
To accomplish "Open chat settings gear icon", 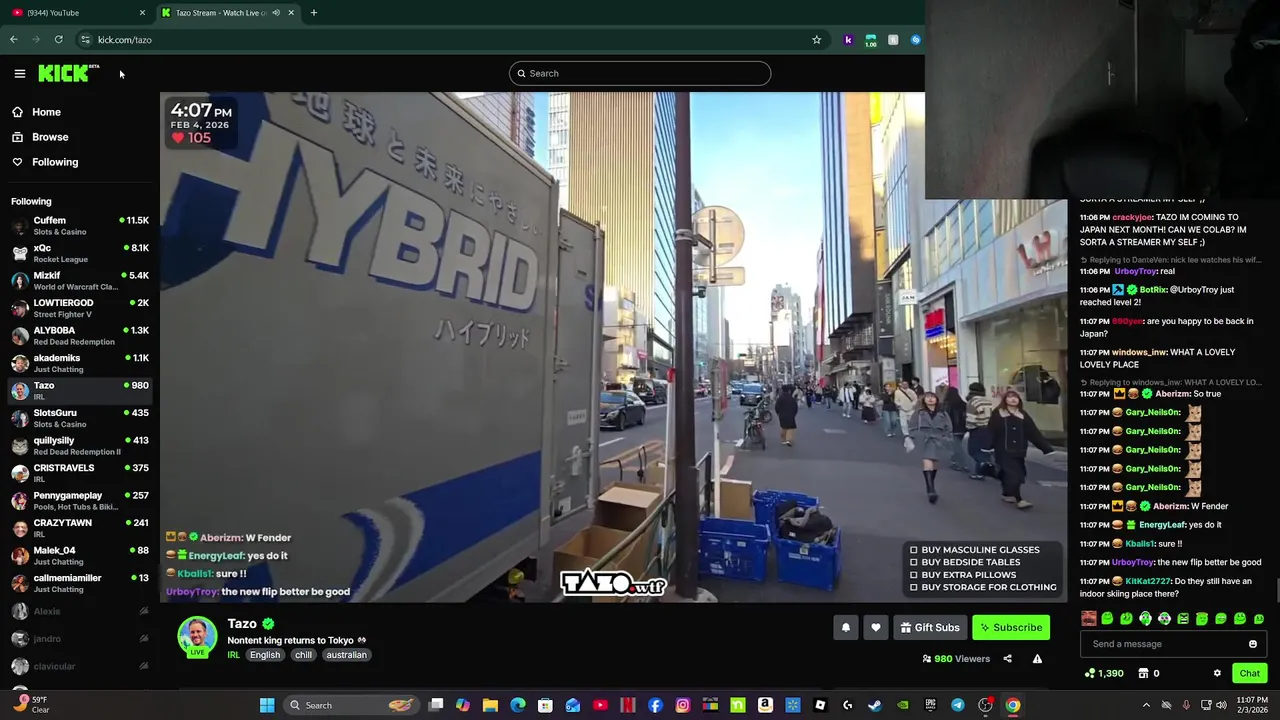I will pos(1217,674).
